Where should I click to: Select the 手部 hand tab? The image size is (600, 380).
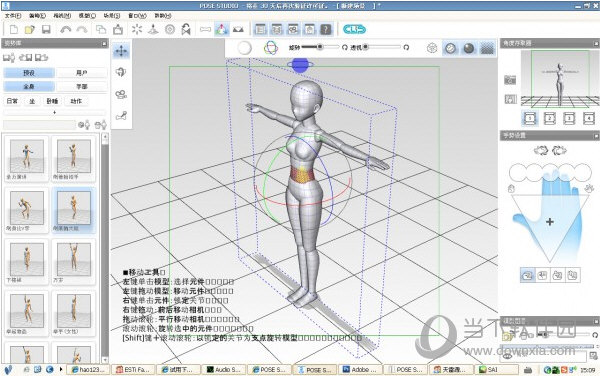pos(82,86)
